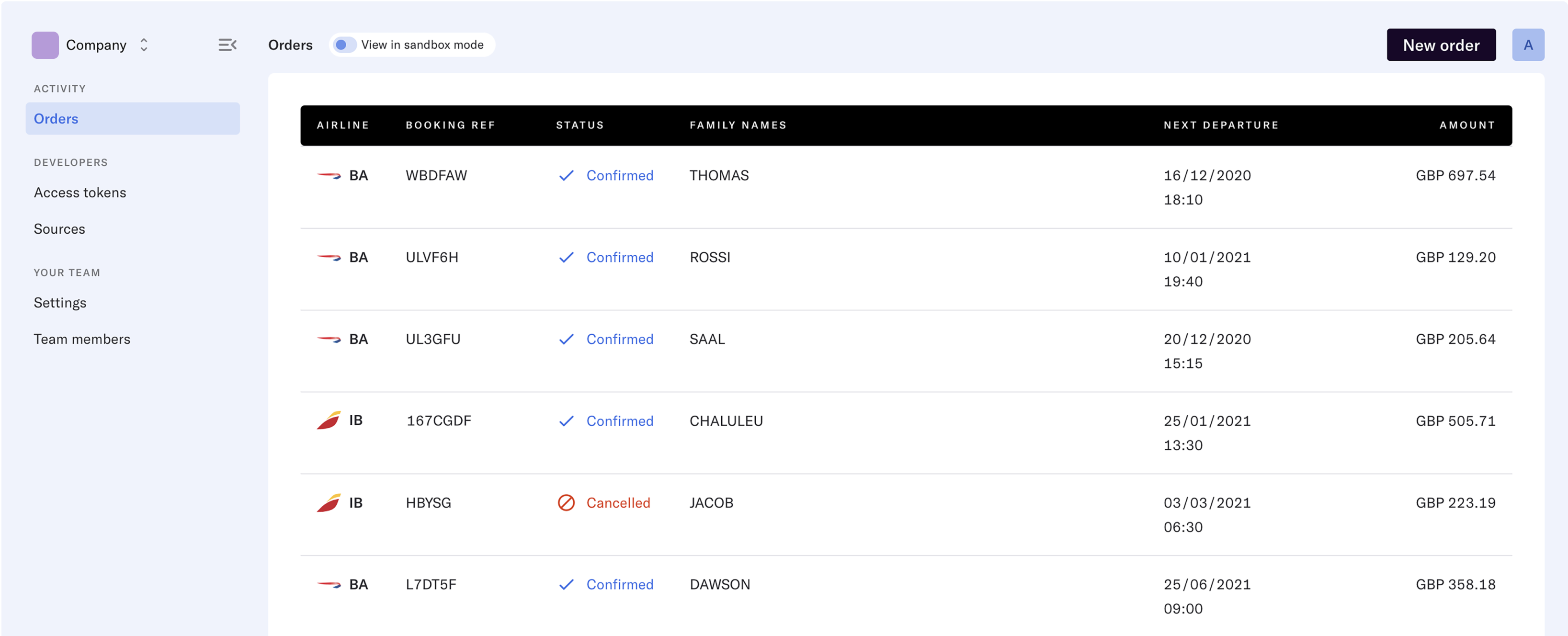Click the Confirmed status in THOMAS row
Viewport: 1568px width, 636px height.
click(x=620, y=175)
